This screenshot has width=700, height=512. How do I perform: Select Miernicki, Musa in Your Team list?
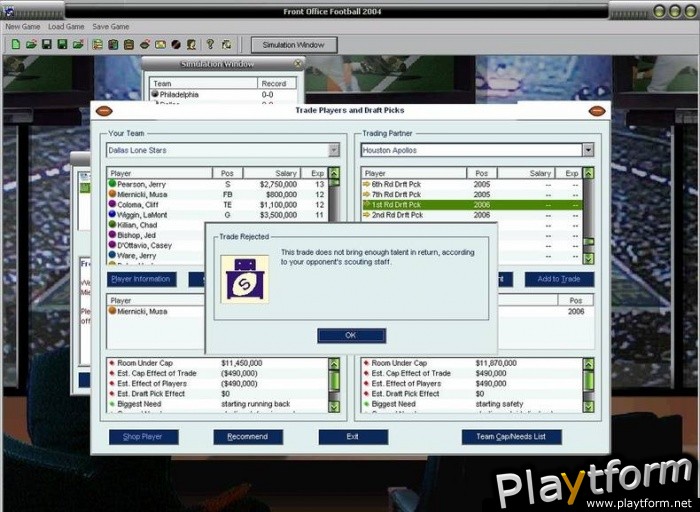click(x=217, y=194)
